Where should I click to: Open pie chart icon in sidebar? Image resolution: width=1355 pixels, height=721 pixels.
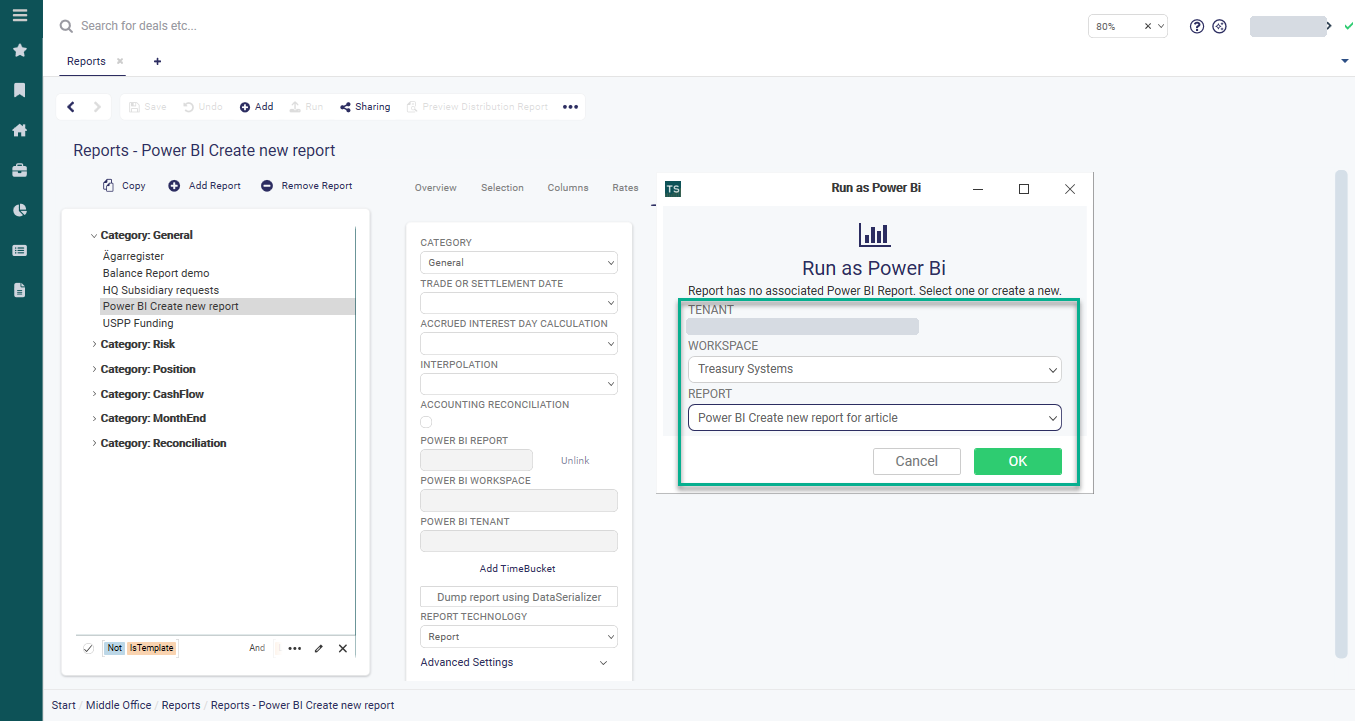[20, 210]
